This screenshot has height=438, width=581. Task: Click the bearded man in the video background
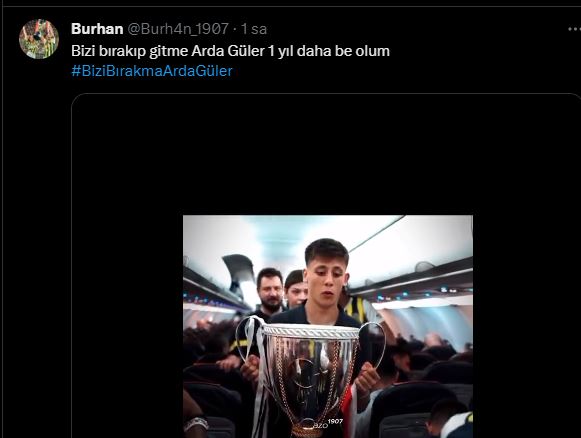270,289
